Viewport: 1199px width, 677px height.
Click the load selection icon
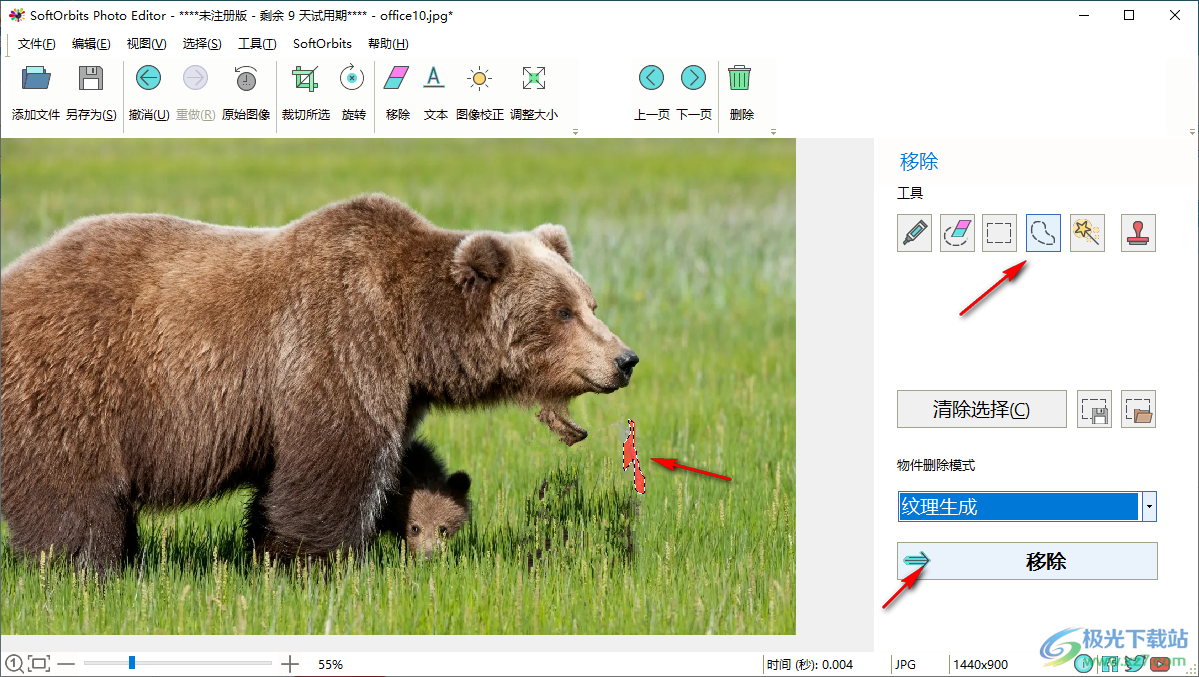[x=1138, y=408]
